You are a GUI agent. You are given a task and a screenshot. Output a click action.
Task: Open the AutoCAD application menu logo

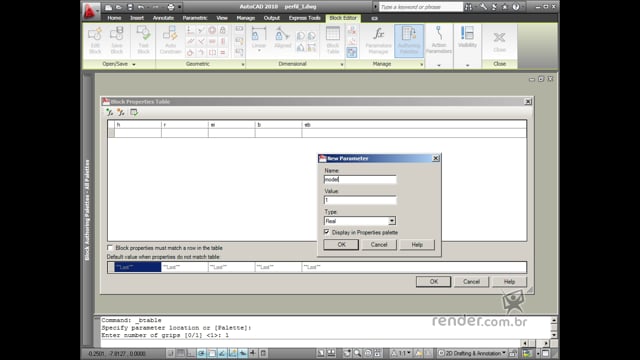90,11
